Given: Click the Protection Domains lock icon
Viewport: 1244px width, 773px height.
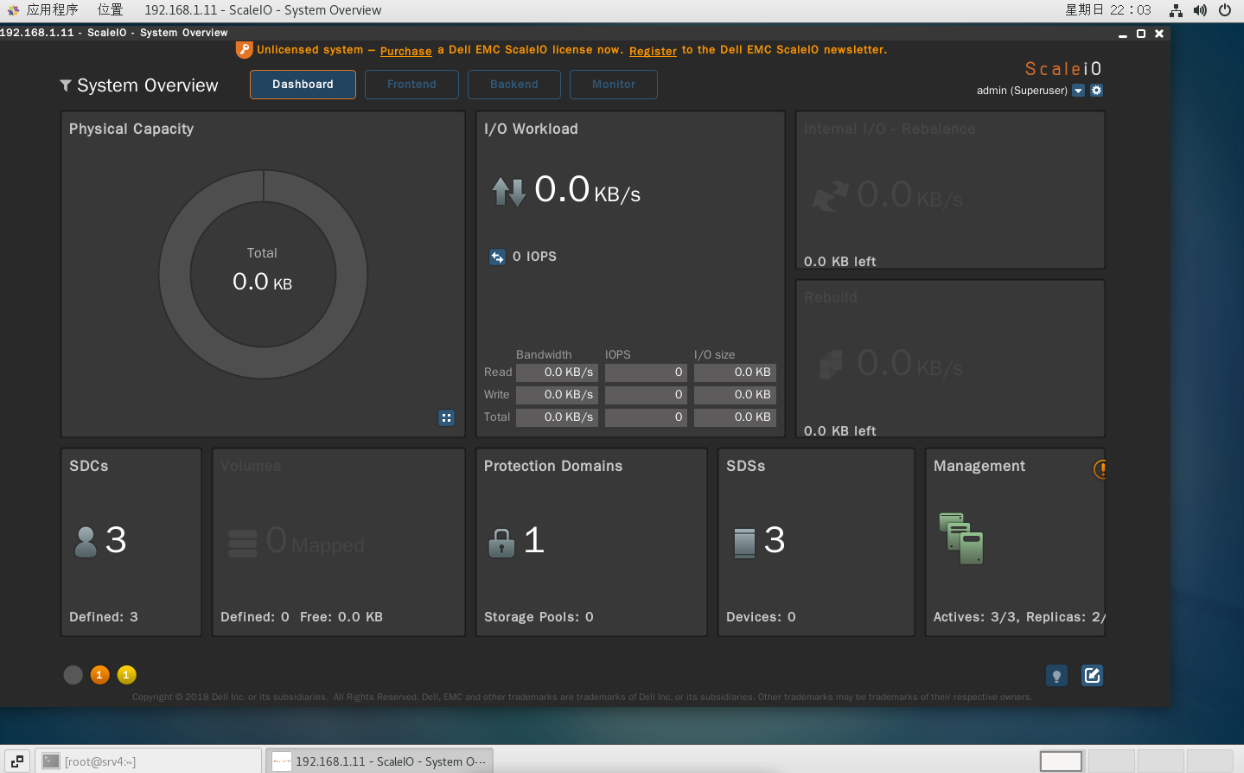Looking at the screenshot, I should click(x=501, y=542).
